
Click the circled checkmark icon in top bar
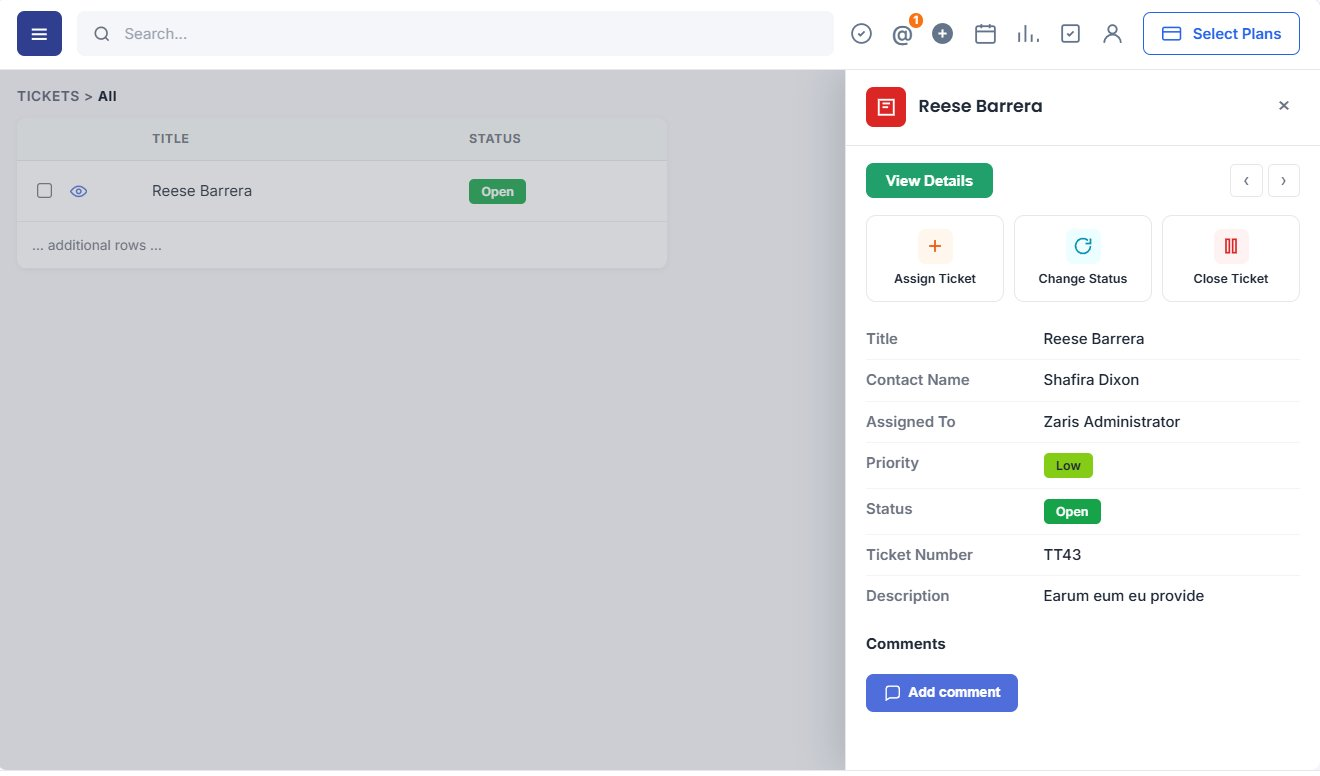coord(861,34)
